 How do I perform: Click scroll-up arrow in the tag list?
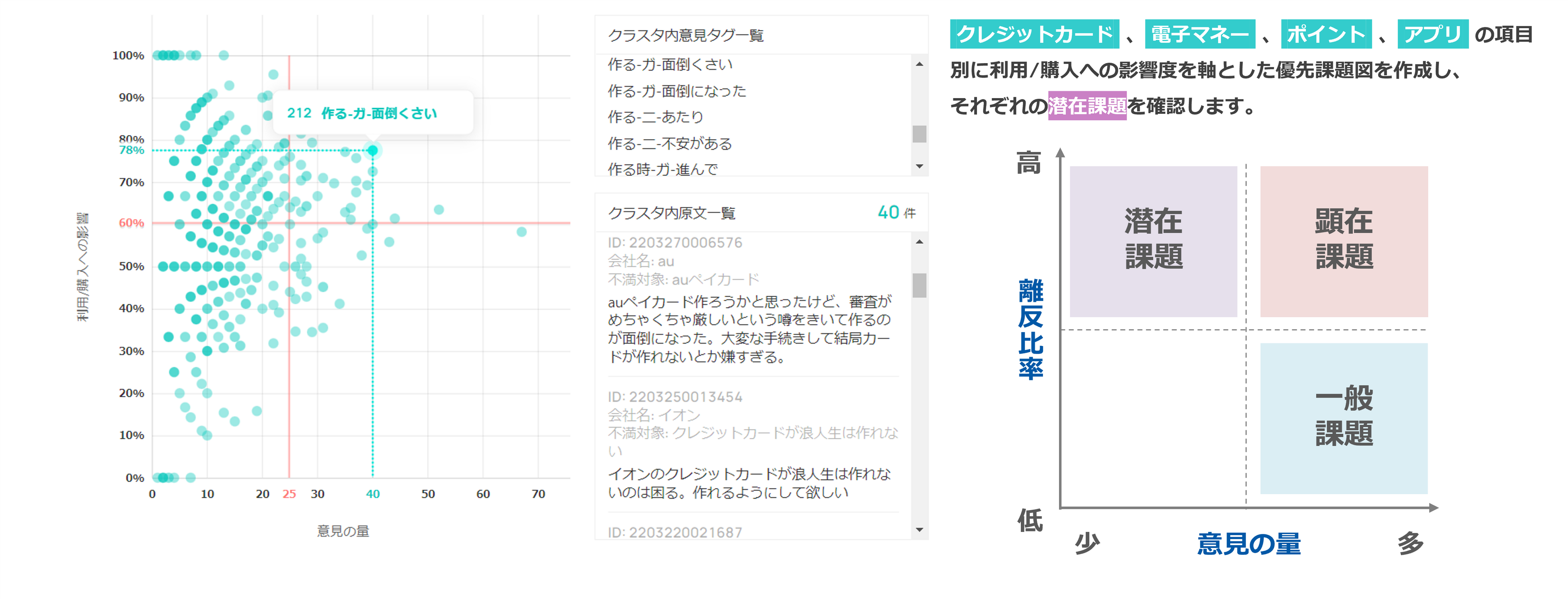919,64
